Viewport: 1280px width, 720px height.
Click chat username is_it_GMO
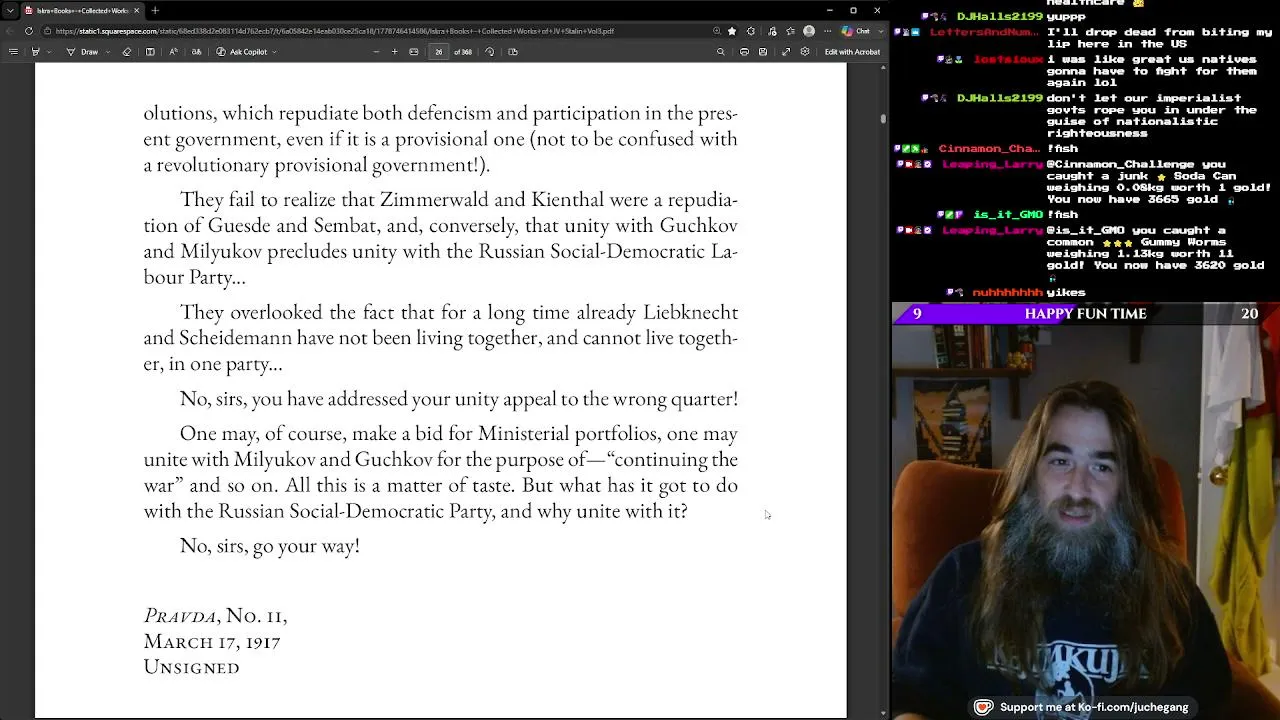point(1008,215)
